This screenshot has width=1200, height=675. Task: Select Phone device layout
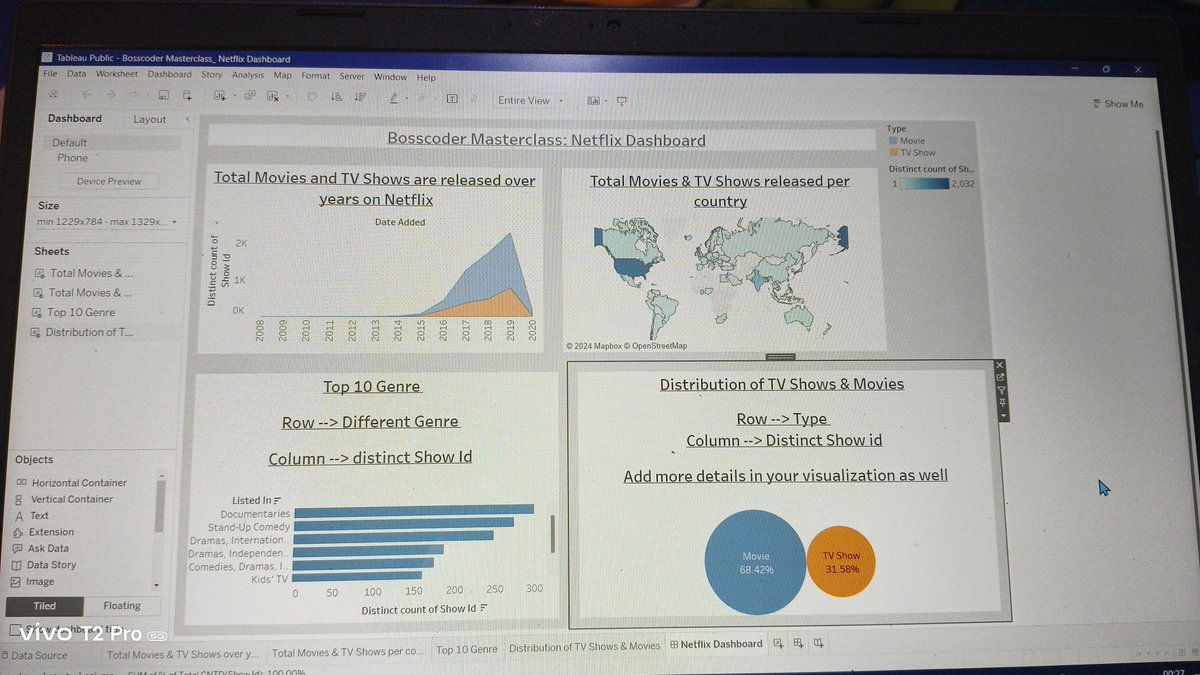72,158
